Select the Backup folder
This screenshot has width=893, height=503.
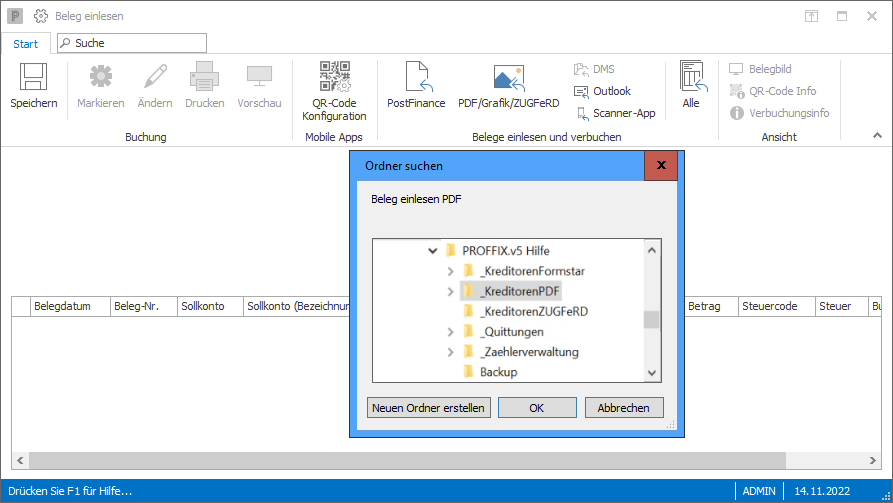click(x=498, y=373)
